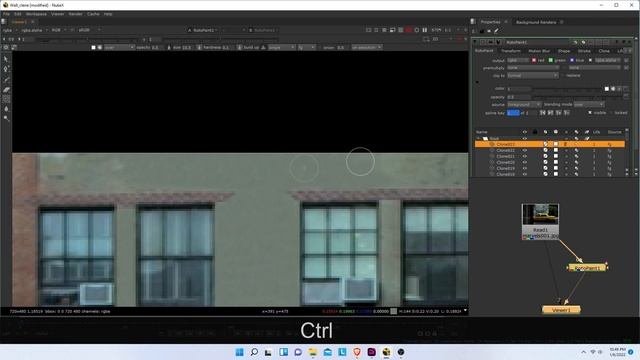The height and width of the screenshot is (360, 640).
Task: Toggle the locked checkbox
Action: click(x=611, y=113)
